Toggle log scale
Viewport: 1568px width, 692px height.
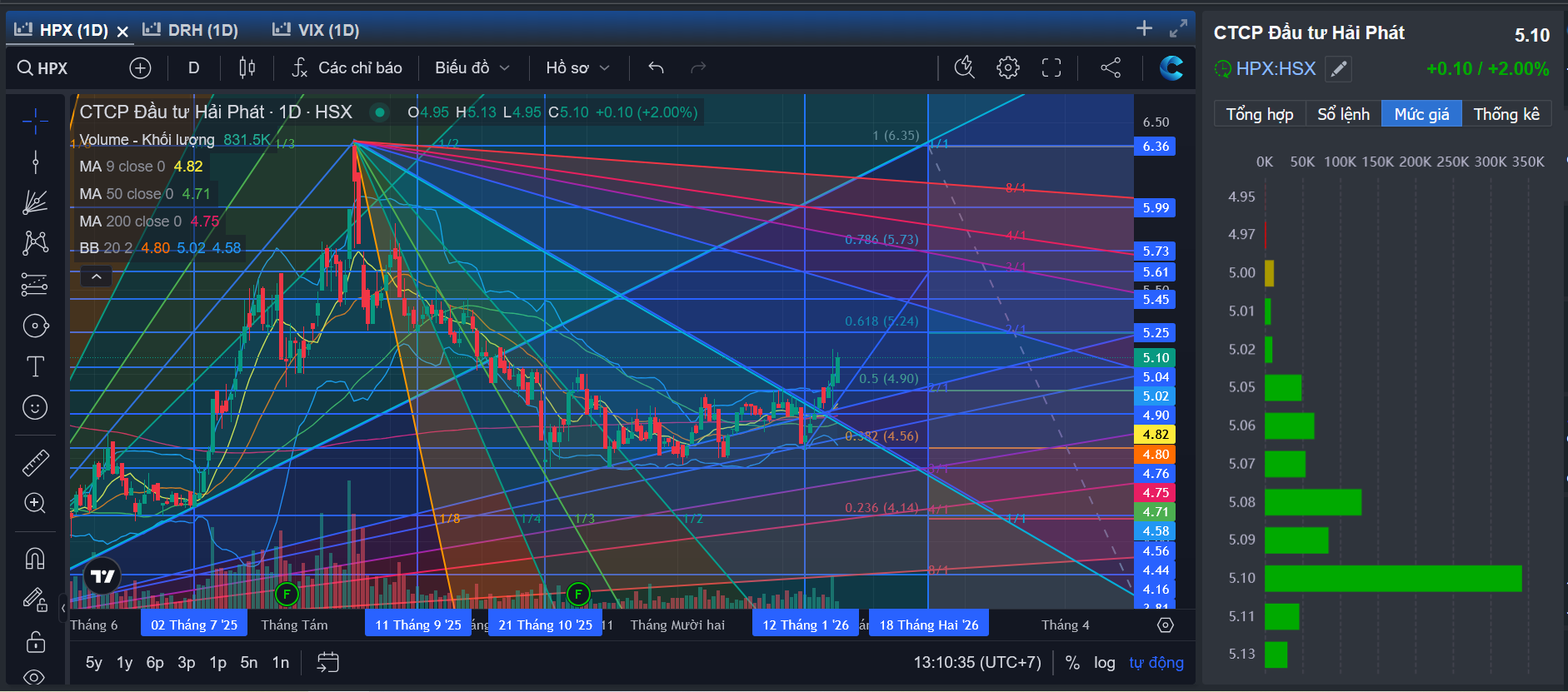click(x=1105, y=663)
